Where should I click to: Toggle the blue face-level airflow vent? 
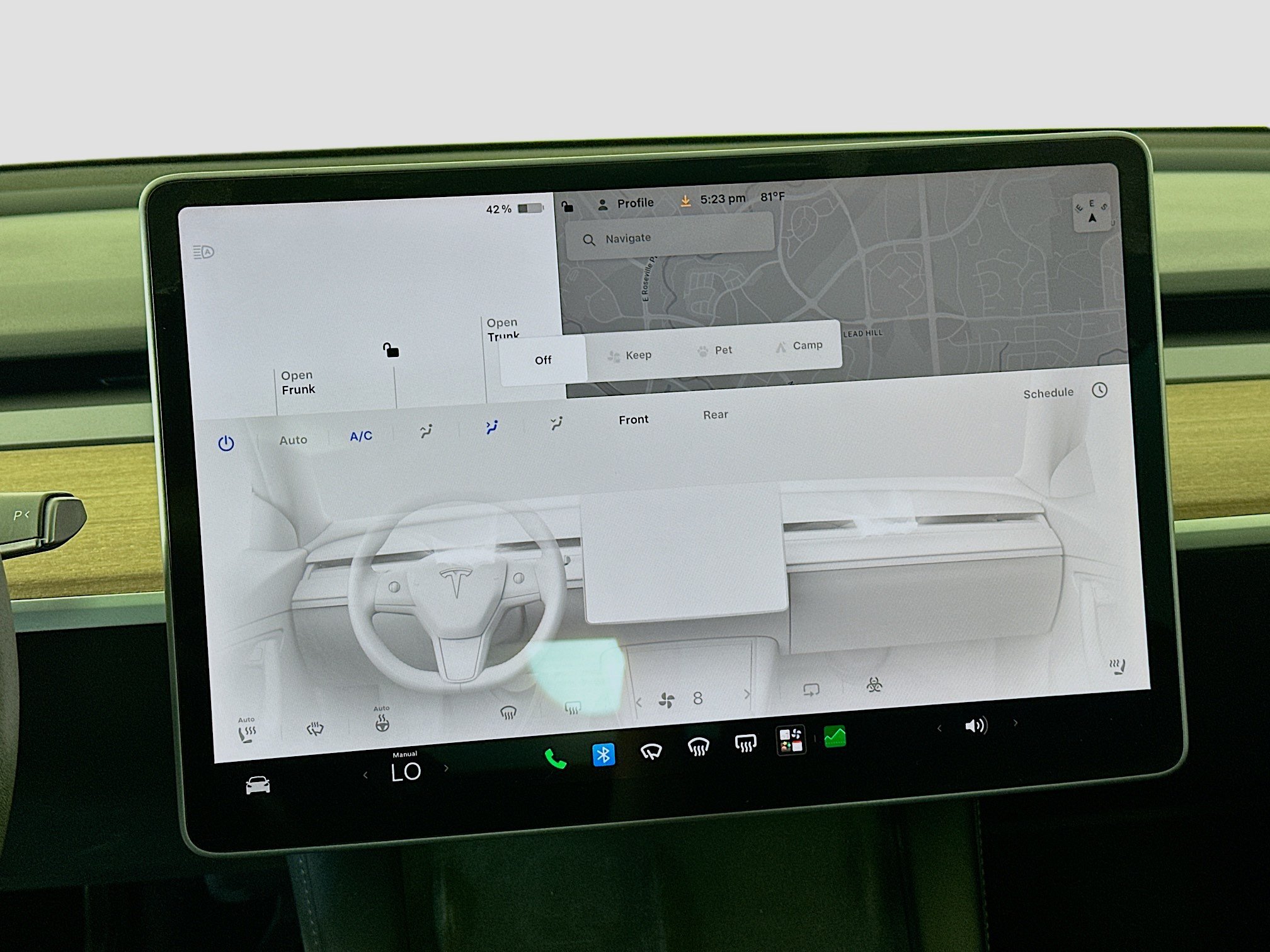pyautogui.click(x=492, y=427)
